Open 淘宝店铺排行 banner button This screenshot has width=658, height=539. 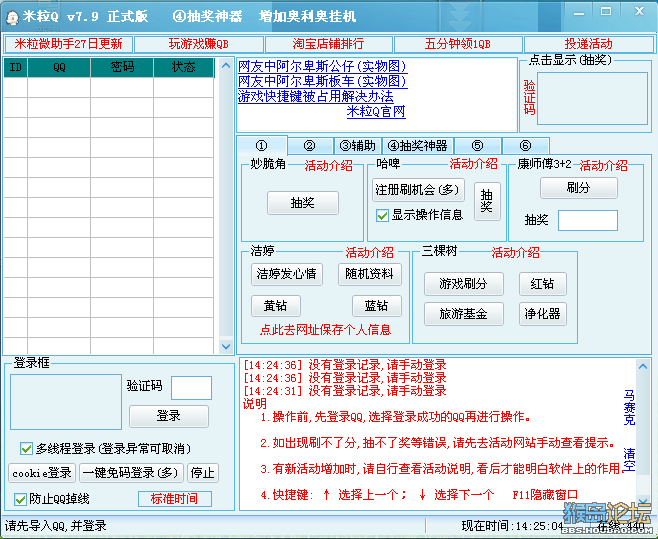pos(329,44)
